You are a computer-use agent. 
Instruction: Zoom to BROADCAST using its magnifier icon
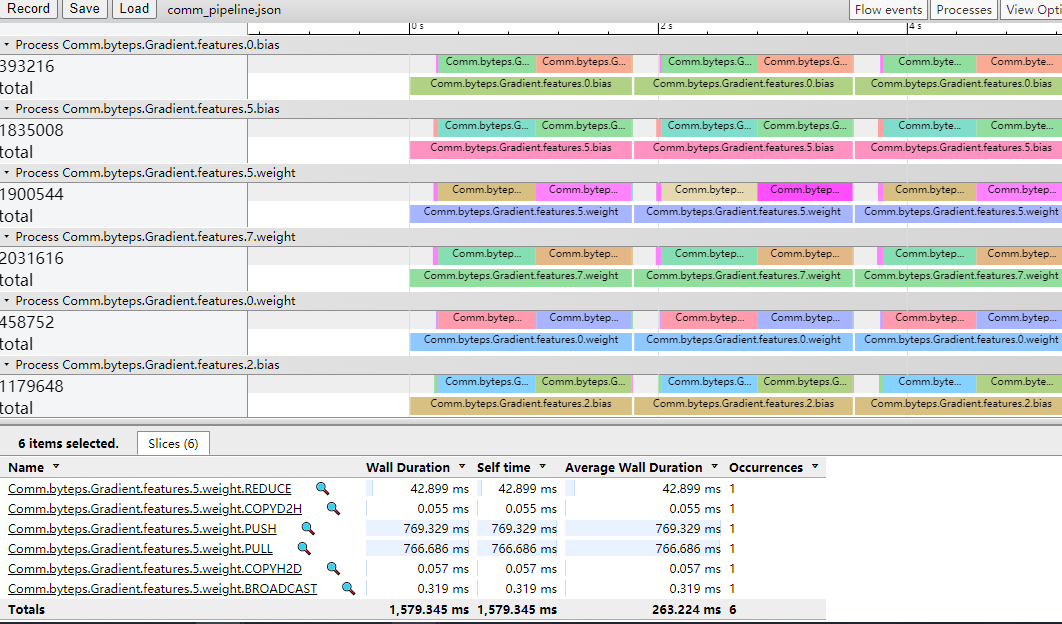[x=347, y=589]
